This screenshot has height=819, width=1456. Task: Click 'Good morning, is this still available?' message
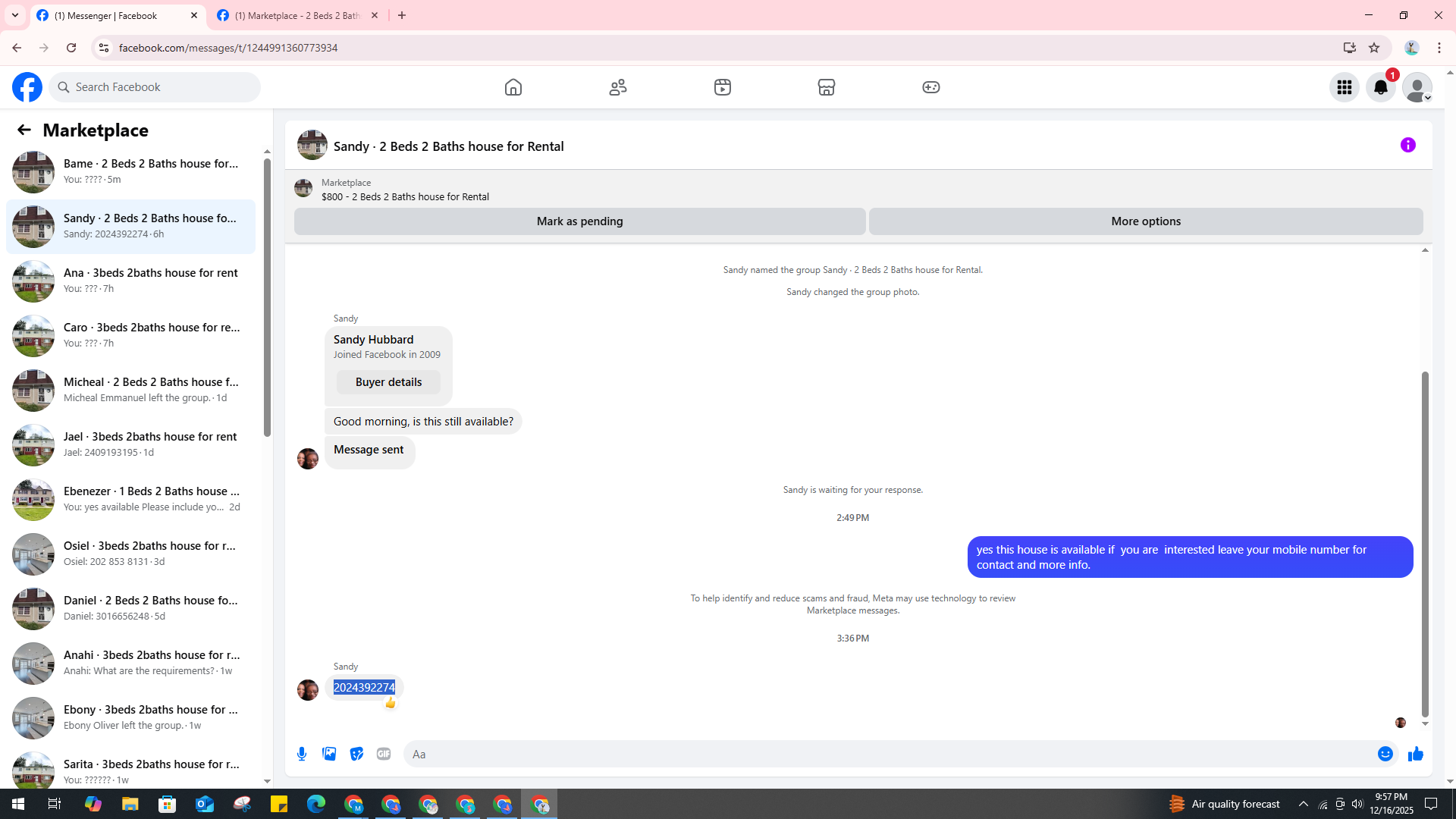tap(423, 422)
